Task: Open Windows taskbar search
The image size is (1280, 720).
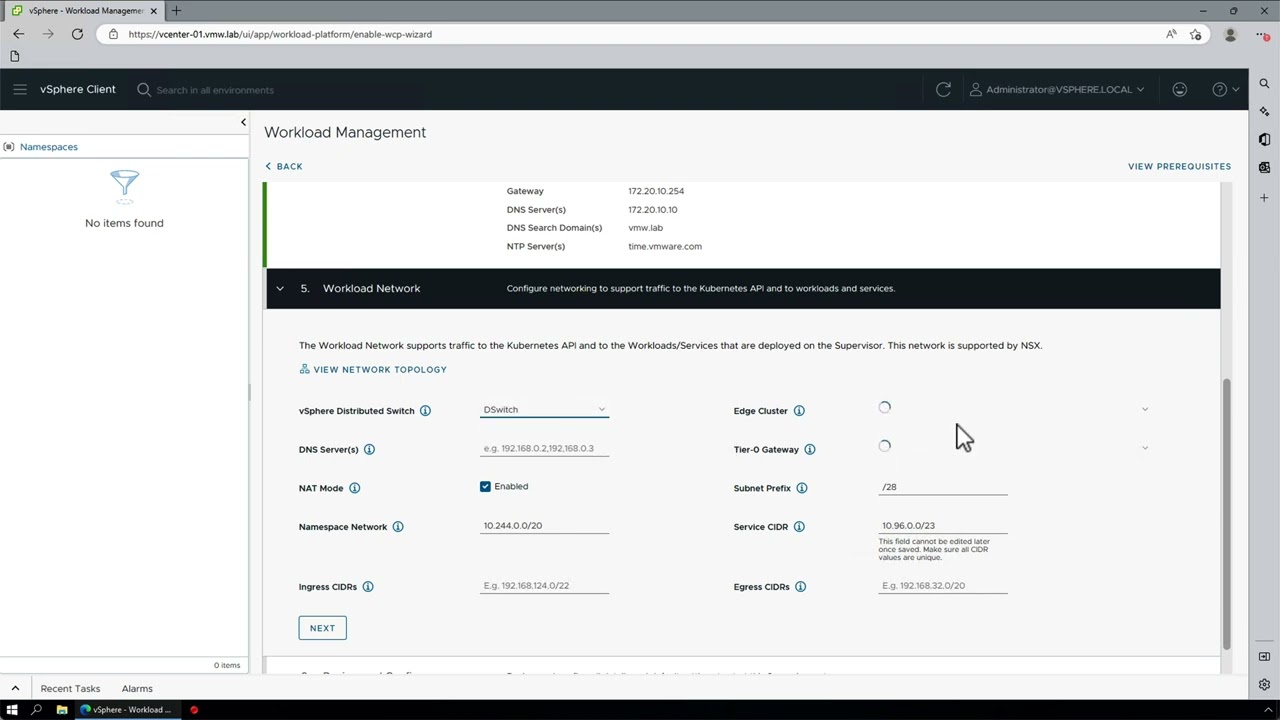Action: pyautogui.click(x=36, y=710)
